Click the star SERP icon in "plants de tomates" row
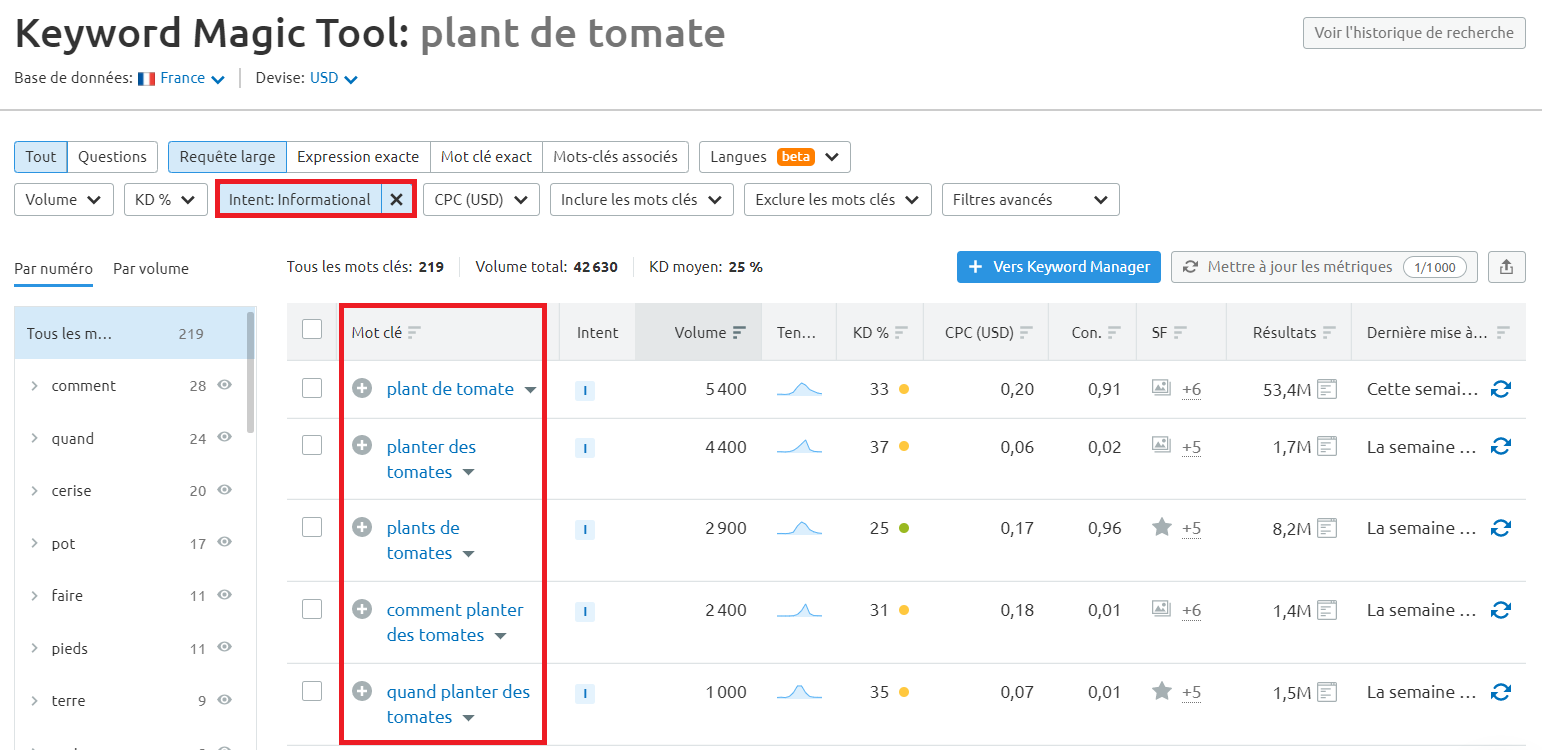Image resolution: width=1542 pixels, height=750 pixels. click(1163, 528)
